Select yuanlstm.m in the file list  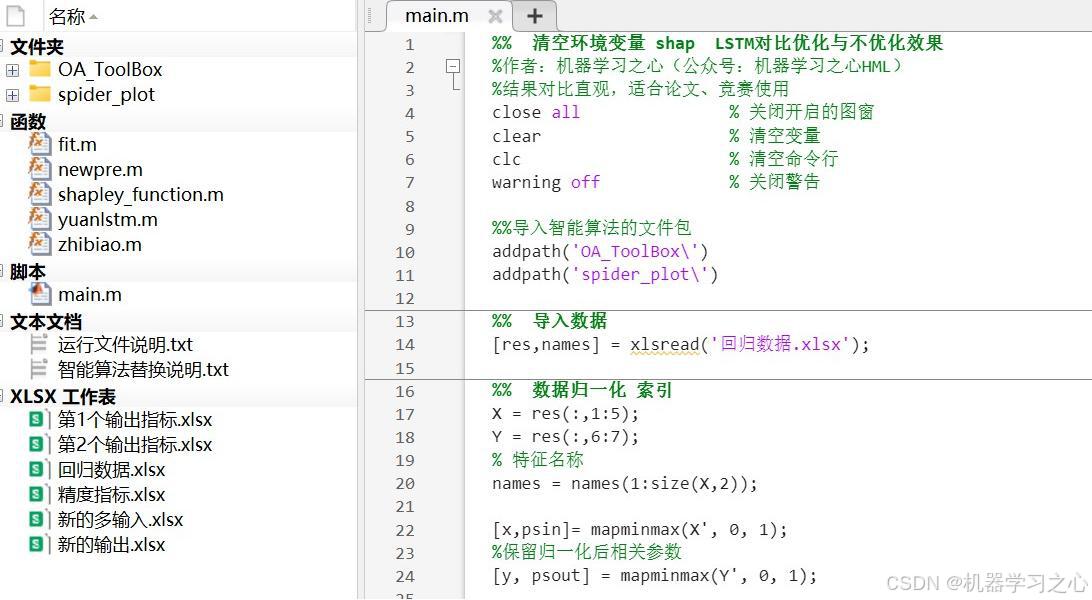pos(108,219)
